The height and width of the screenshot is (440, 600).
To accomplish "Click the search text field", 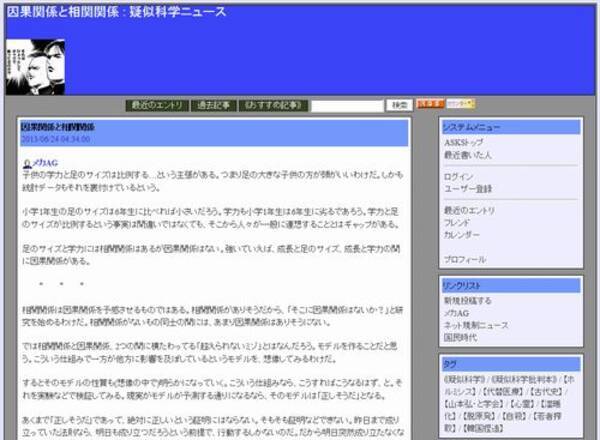I will pyautogui.click(x=347, y=105).
